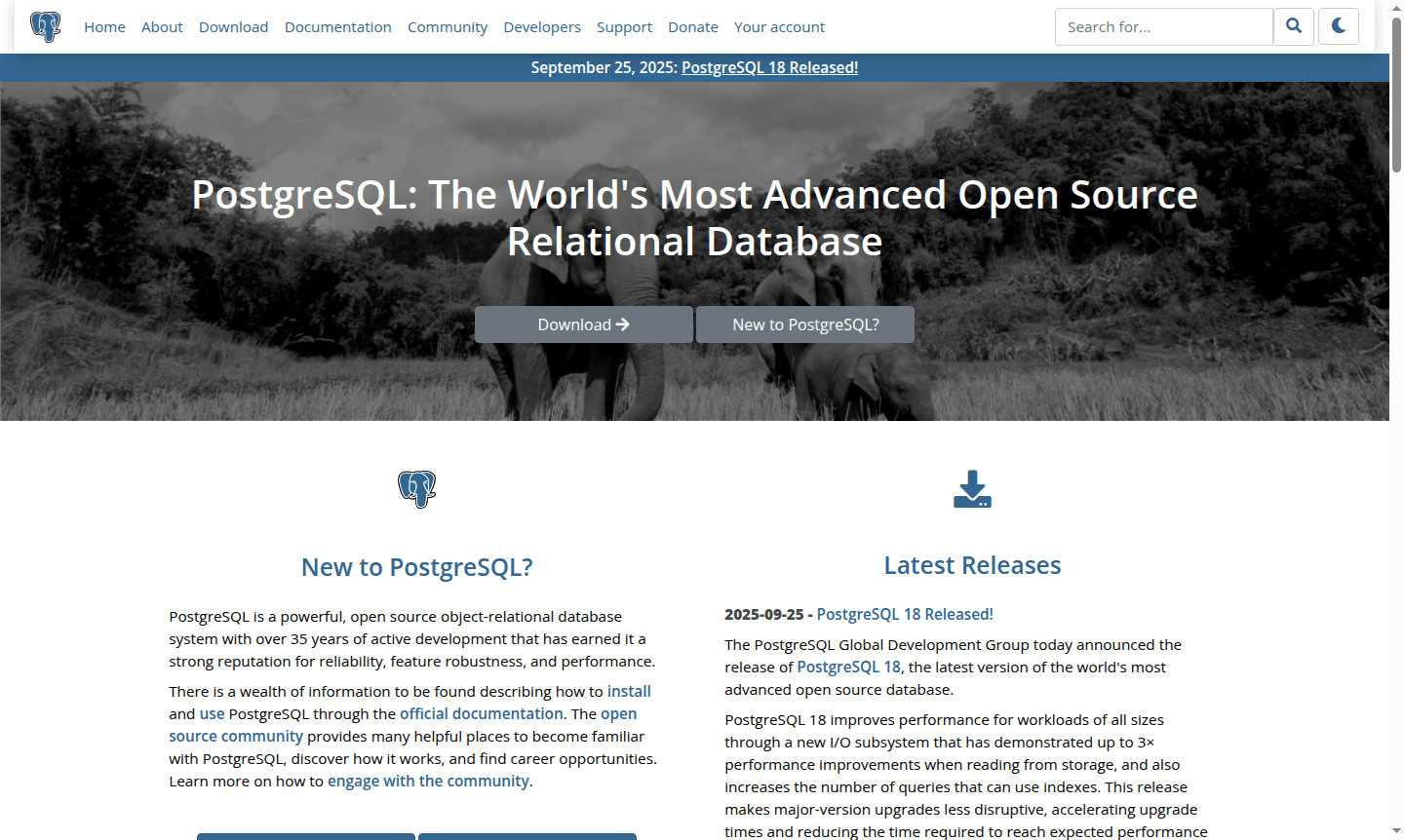Click the download tray icon above Latest Releases
This screenshot has width=1404, height=840.
971,489
